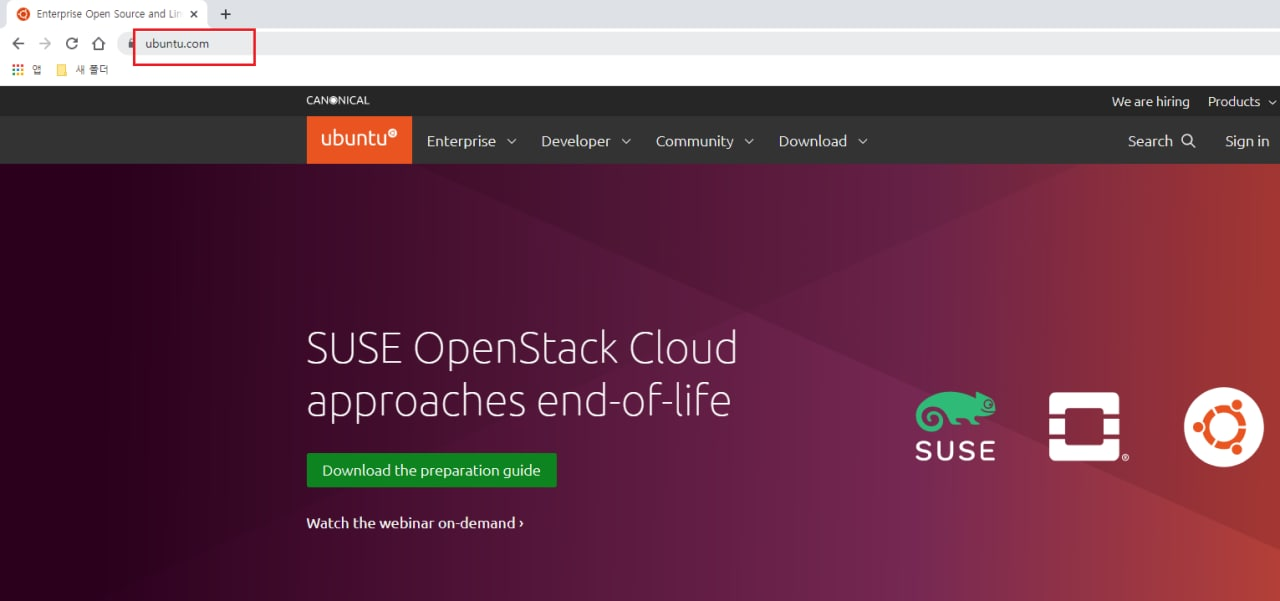
Task: Expand the Developer menu
Action: click(x=586, y=141)
